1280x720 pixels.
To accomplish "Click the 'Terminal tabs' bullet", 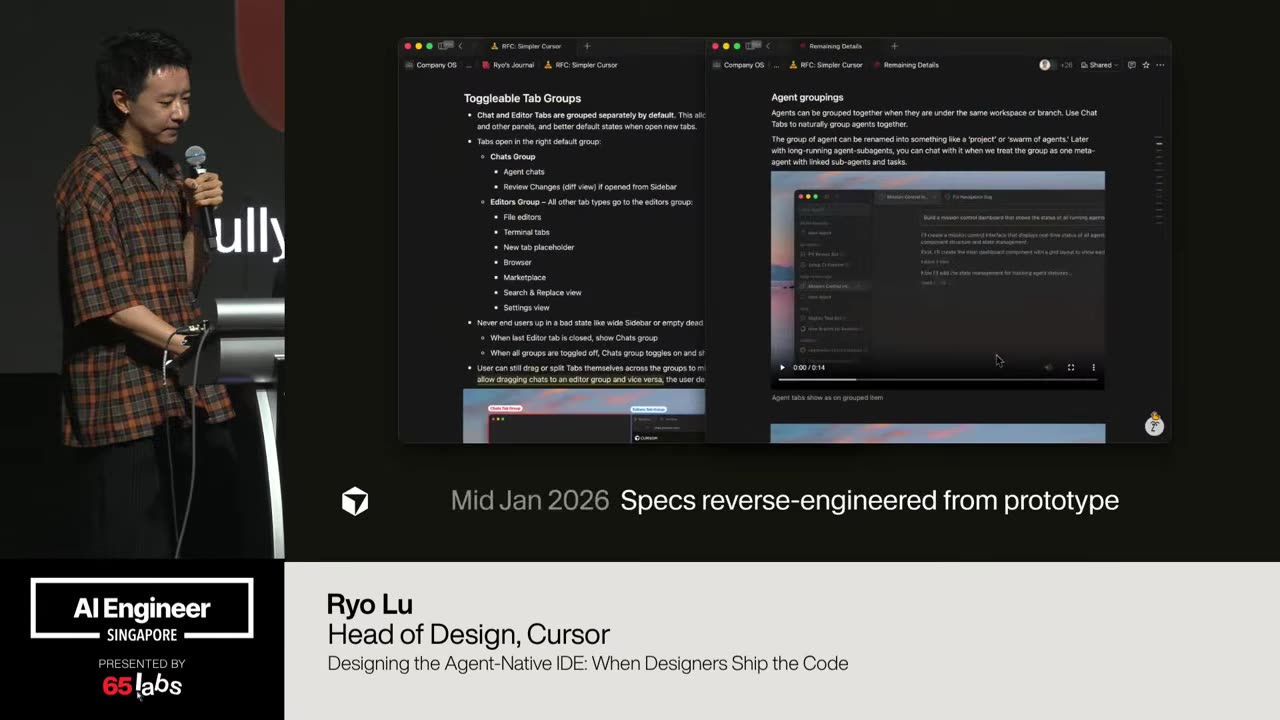I will tap(526, 232).
